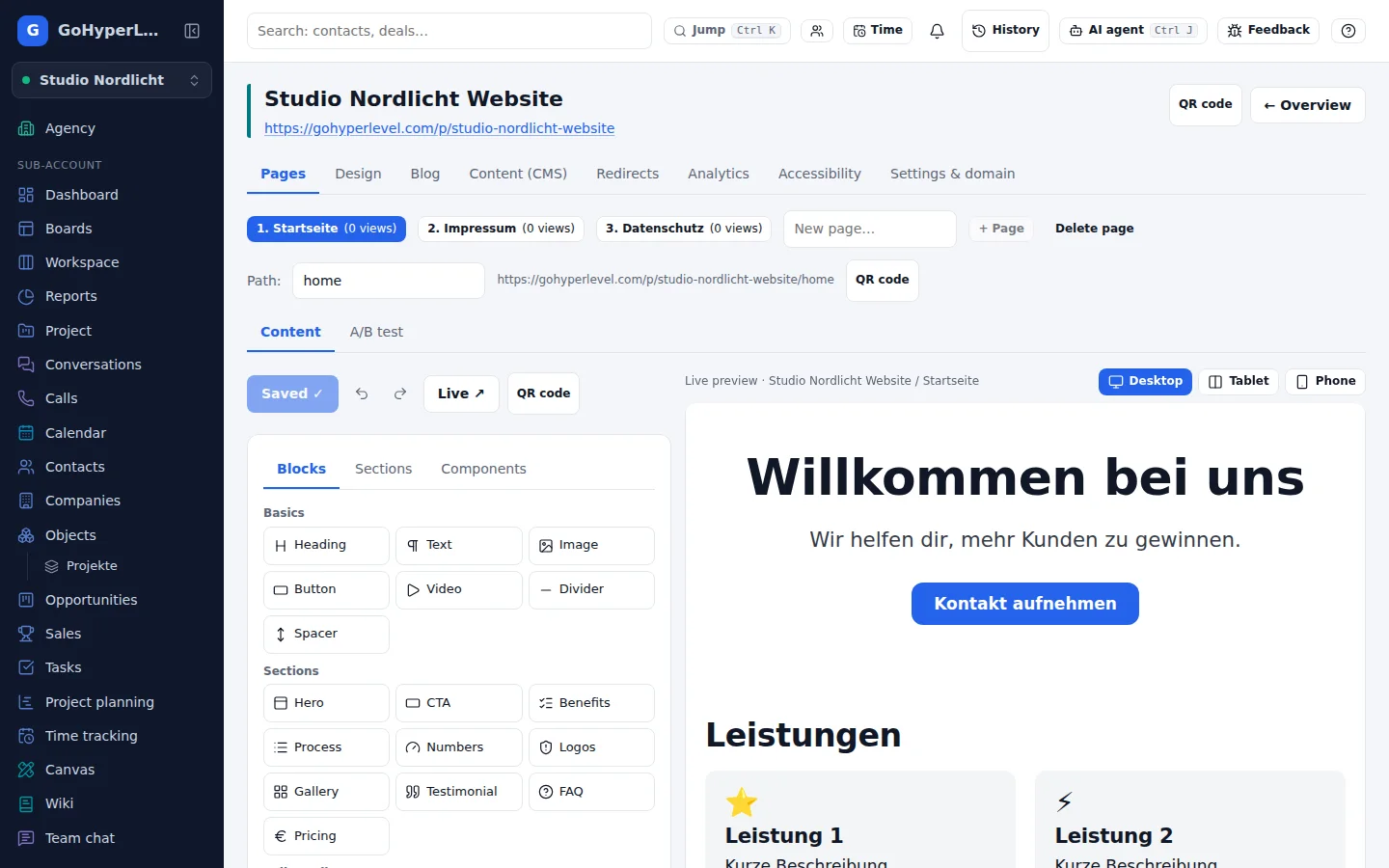Viewport: 1389px width, 868px height.
Task: Open Contacts in the sidebar
Action: (112, 467)
